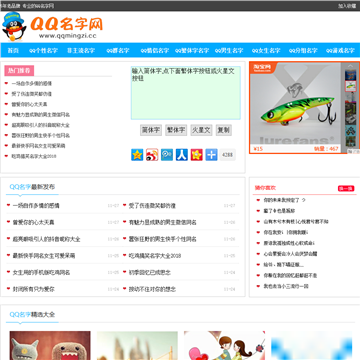Click the share count 4288
The height and width of the screenshot is (360, 360).
coord(227,155)
